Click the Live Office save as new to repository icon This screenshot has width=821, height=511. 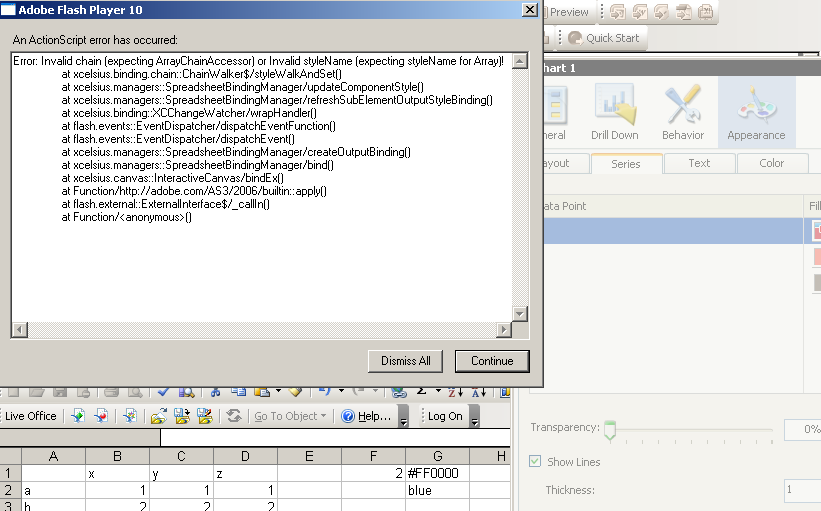[x=205, y=416]
